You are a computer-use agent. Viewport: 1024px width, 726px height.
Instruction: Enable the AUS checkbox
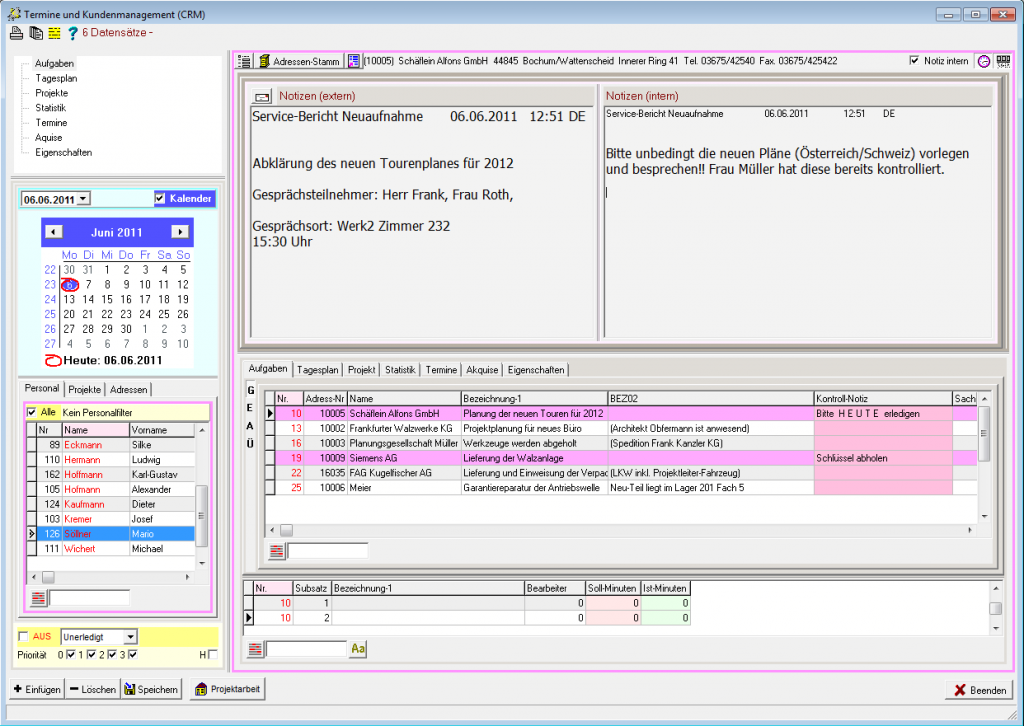point(24,637)
